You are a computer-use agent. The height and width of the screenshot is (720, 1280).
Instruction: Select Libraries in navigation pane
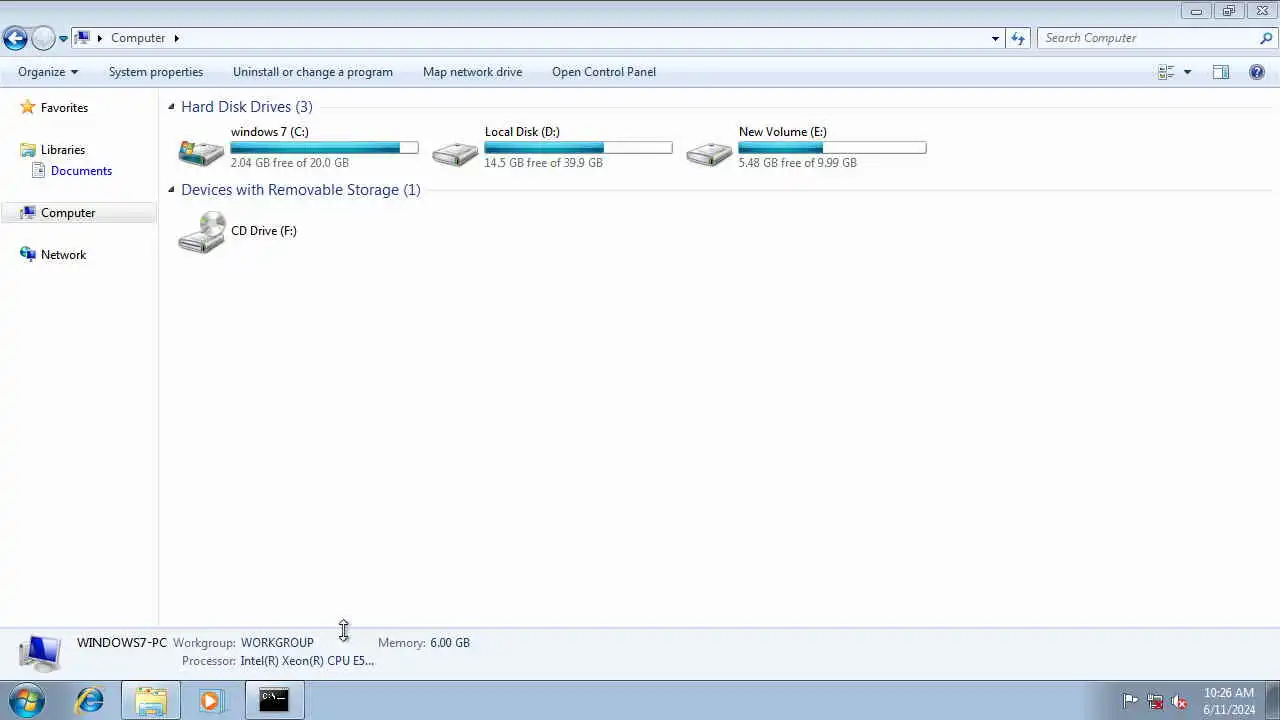coord(63,150)
